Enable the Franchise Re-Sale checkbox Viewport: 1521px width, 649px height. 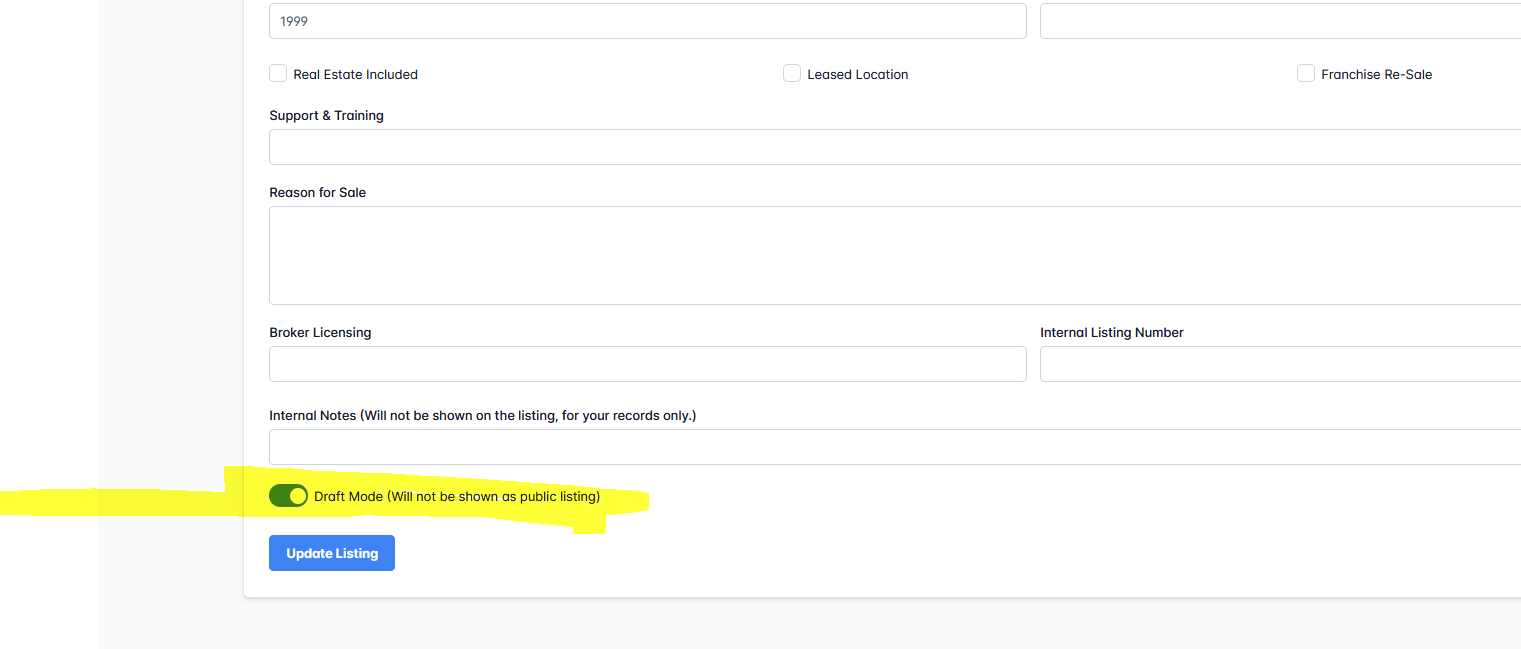[x=1306, y=74]
